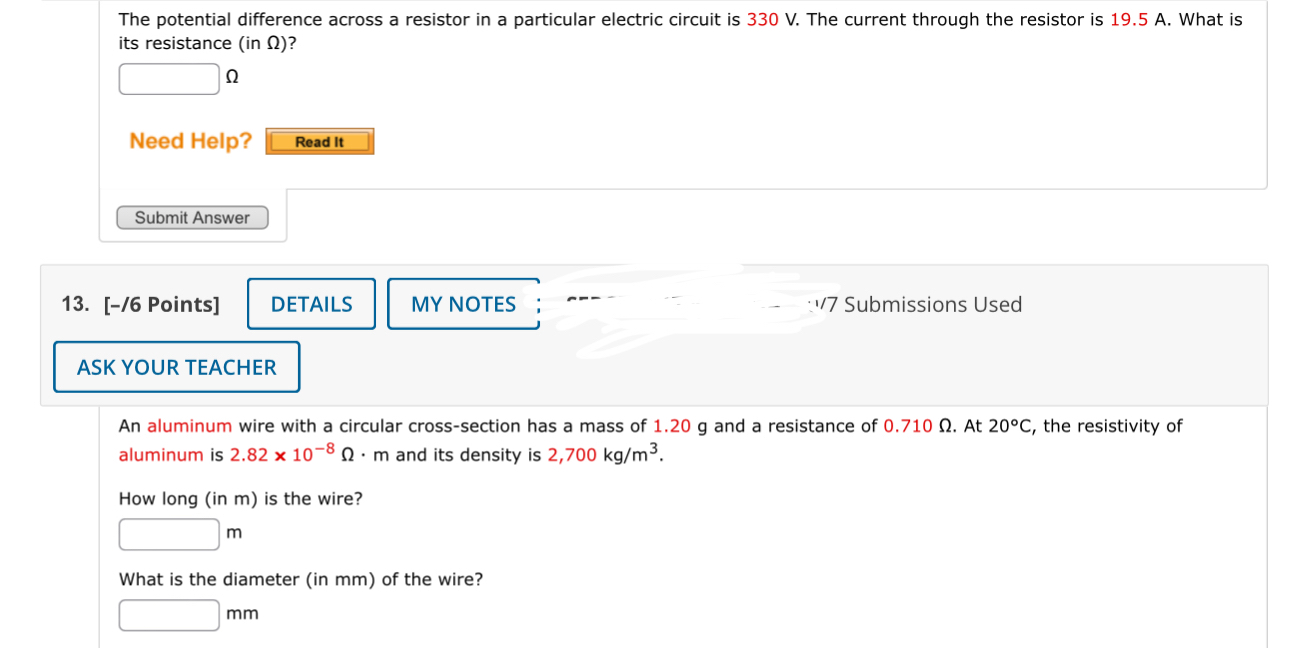1290x648 pixels.
Task: Select the wire length answer field
Action: pyautogui.click(x=168, y=533)
